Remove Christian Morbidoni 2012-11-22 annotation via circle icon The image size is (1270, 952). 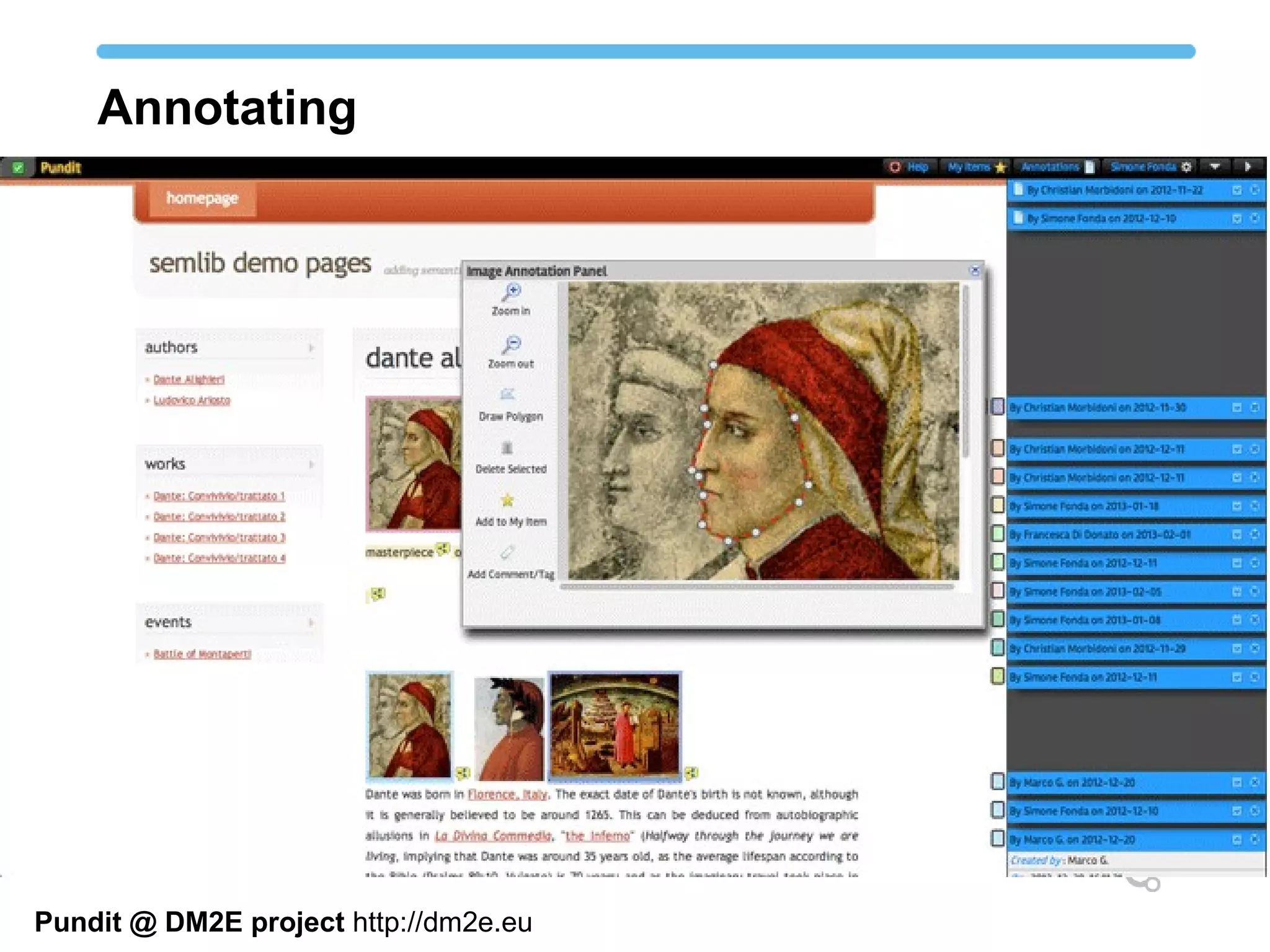tap(1254, 190)
